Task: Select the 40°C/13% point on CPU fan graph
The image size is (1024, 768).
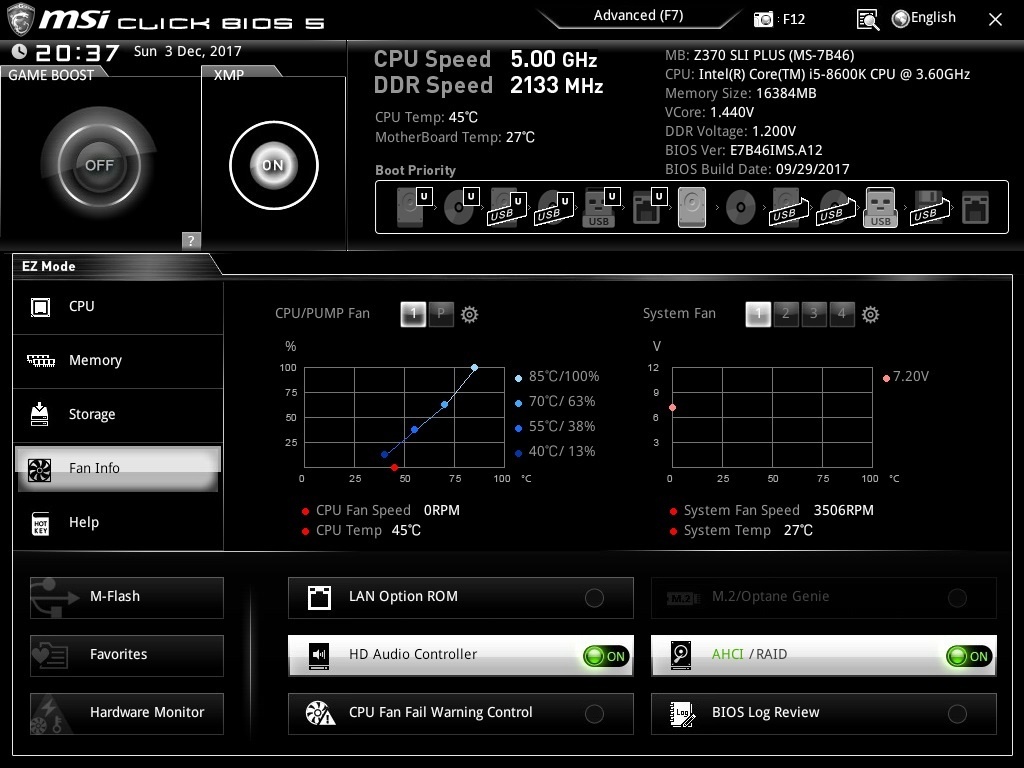Action: (385, 455)
